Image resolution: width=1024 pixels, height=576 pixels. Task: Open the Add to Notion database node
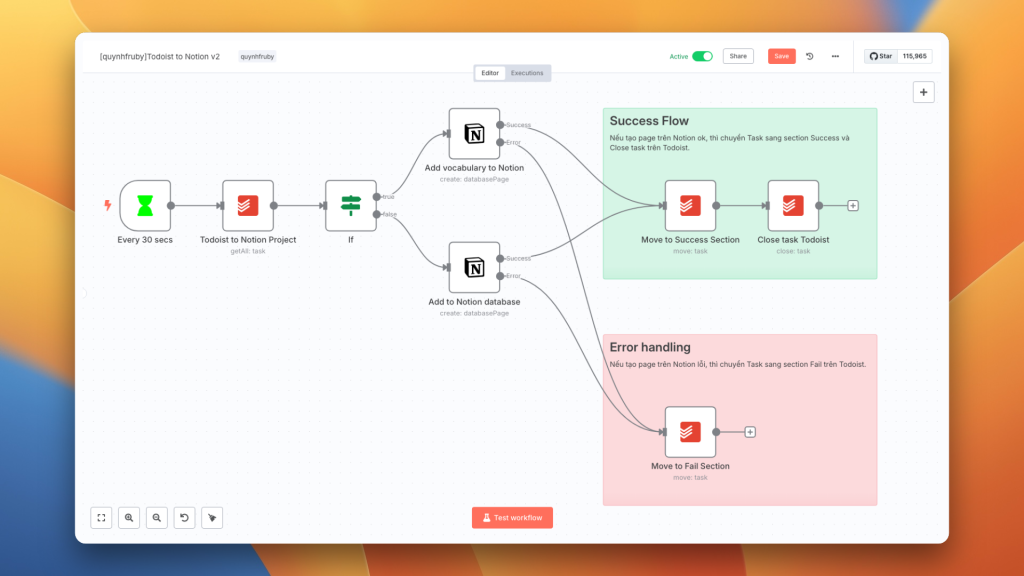click(474, 268)
